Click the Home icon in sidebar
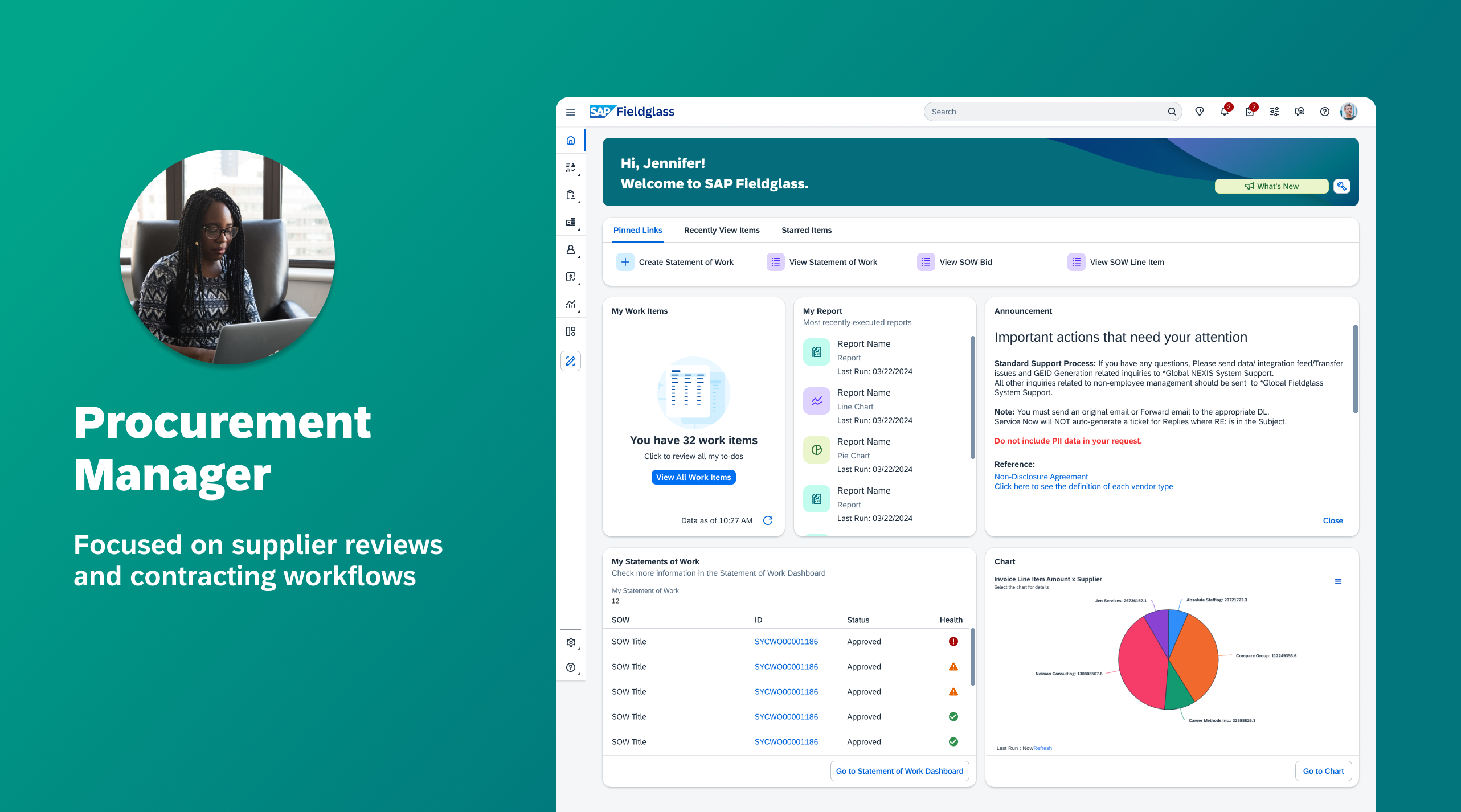Viewport: 1461px width, 812px height. tap(570, 140)
